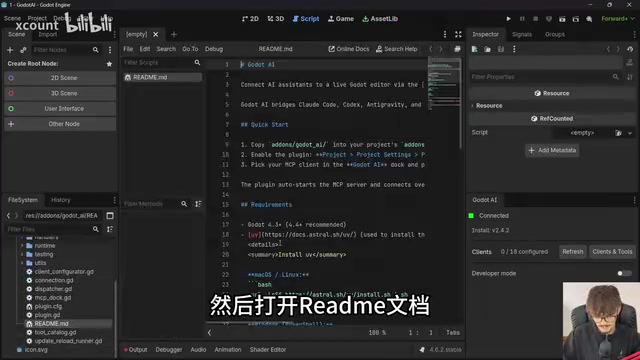Screen dimensions: 640x360
Task: Open the script Debug menu
Action: click(214, 49)
